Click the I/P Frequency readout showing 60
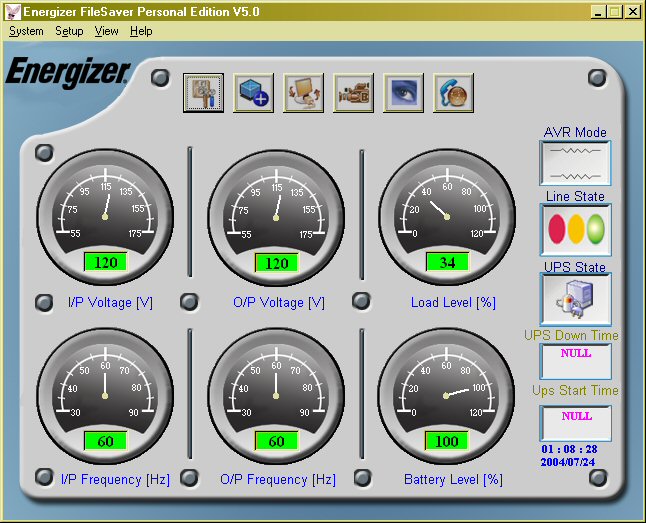The image size is (646, 523). pyautogui.click(x=105, y=441)
